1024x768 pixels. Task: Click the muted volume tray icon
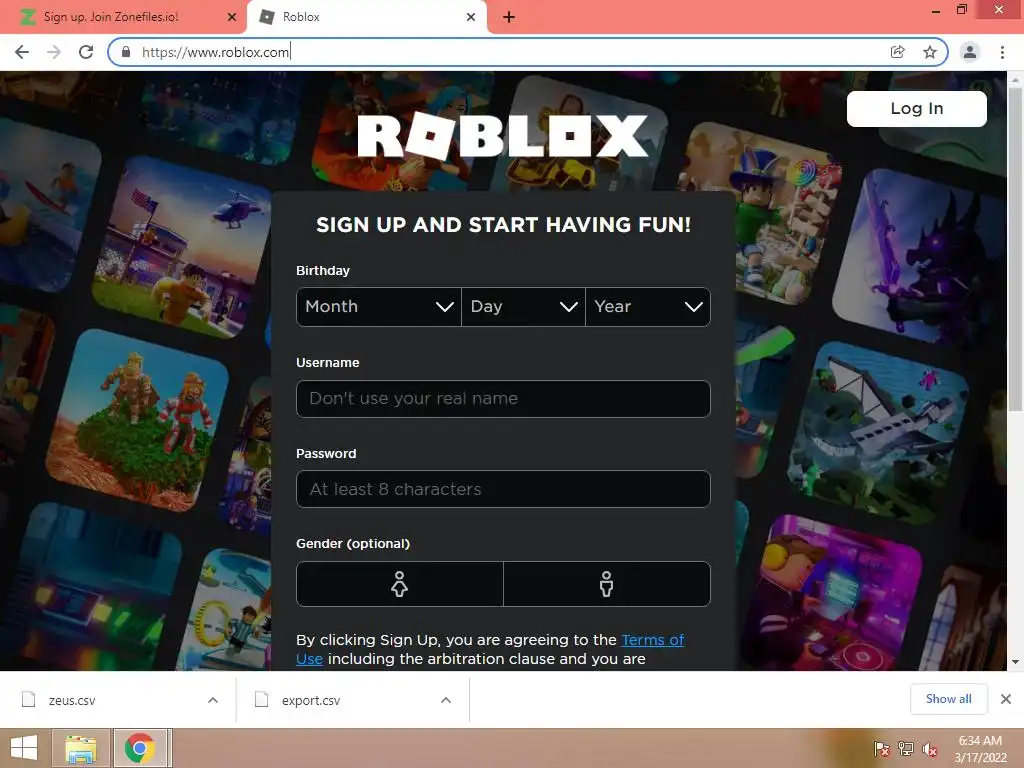tap(930, 749)
